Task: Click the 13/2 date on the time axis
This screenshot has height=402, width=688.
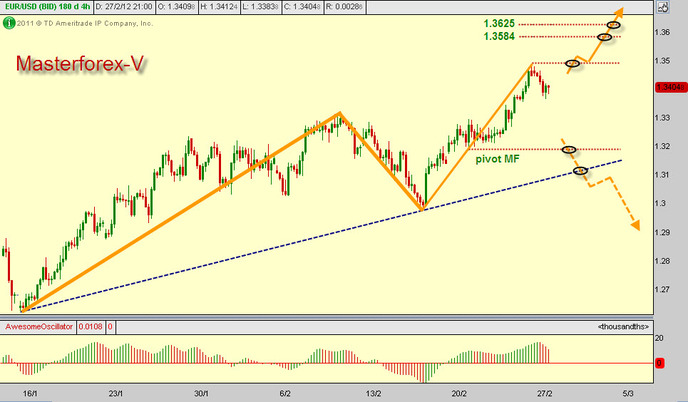Action: point(376,393)
